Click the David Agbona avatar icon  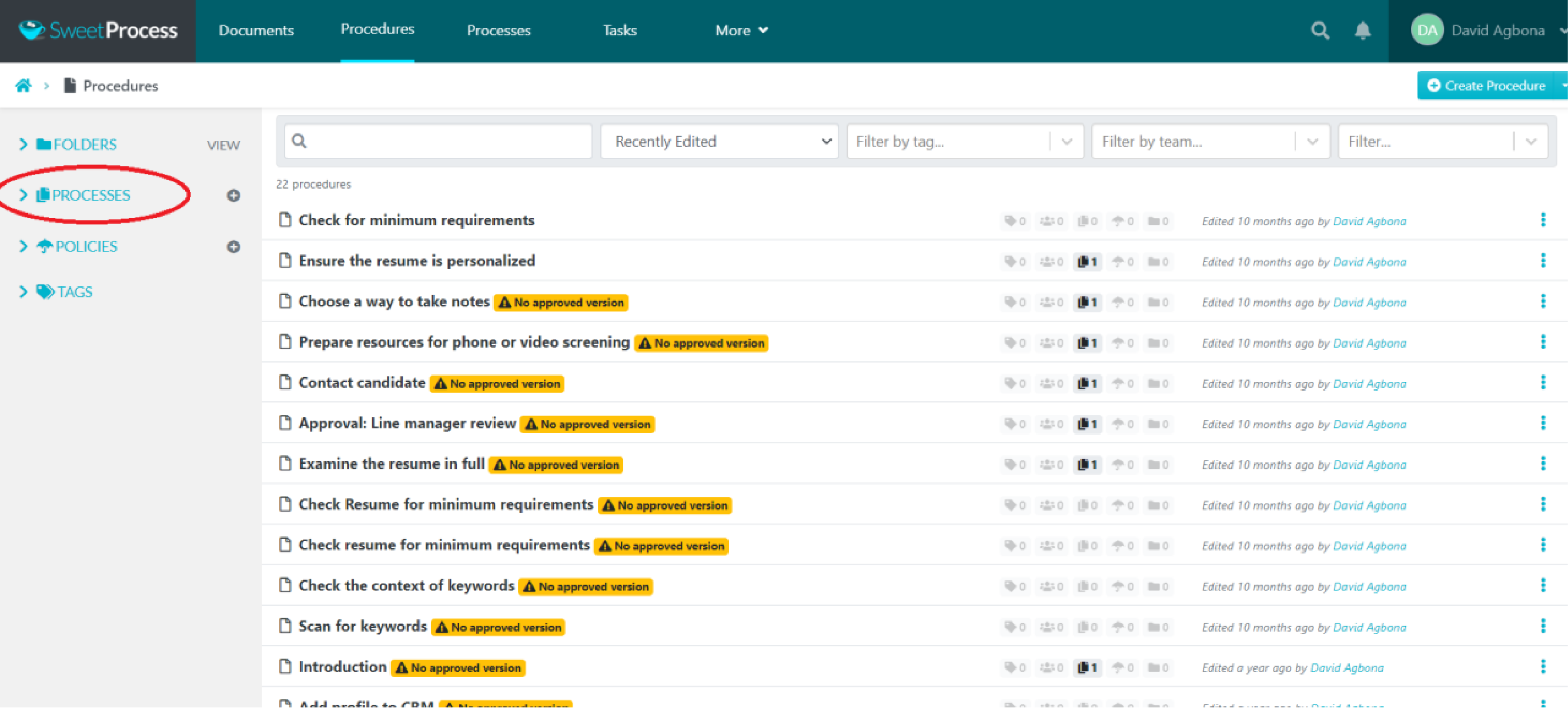click(1421, 30)
